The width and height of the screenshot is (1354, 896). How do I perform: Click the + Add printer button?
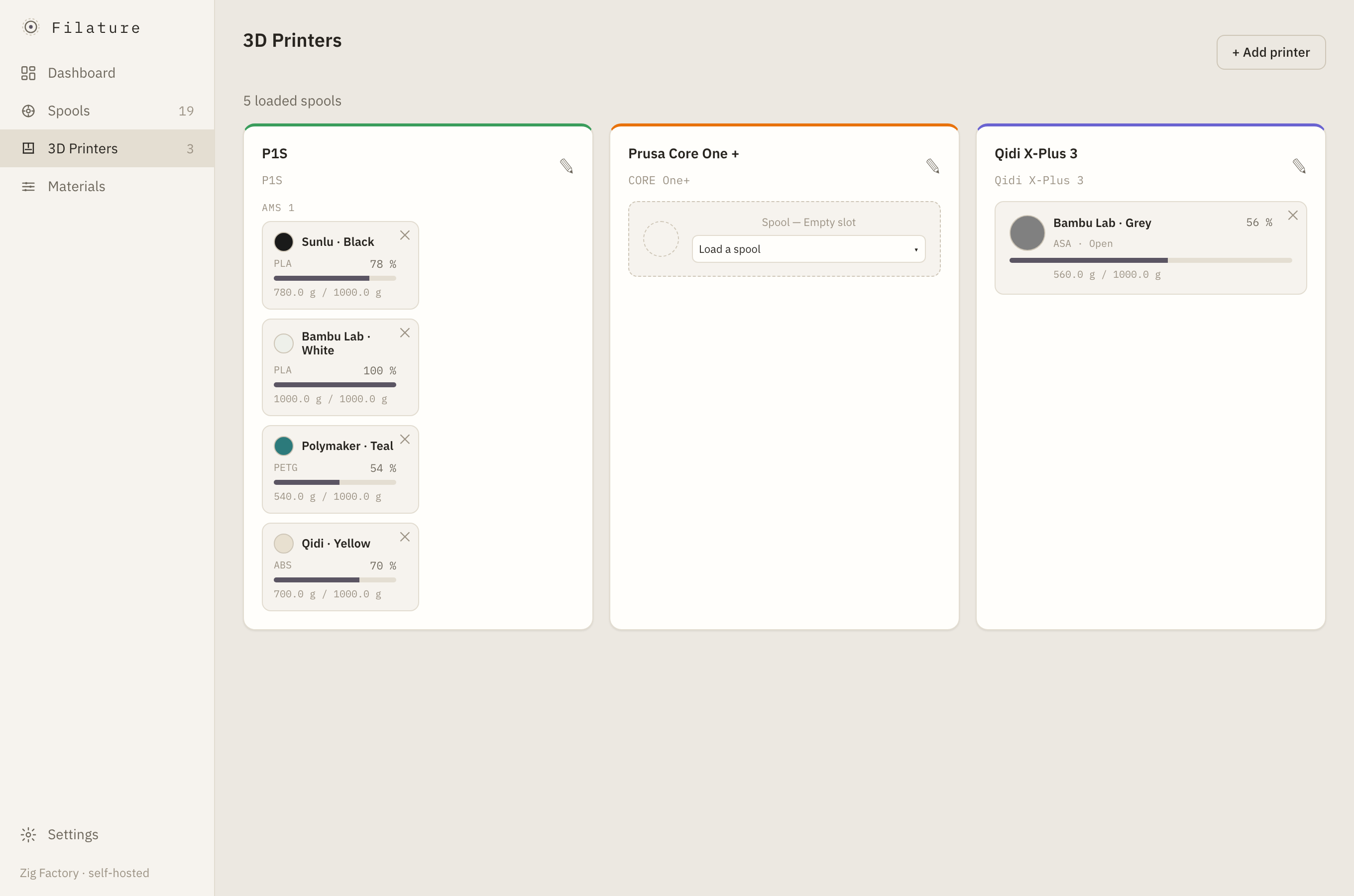(1270, 53)
